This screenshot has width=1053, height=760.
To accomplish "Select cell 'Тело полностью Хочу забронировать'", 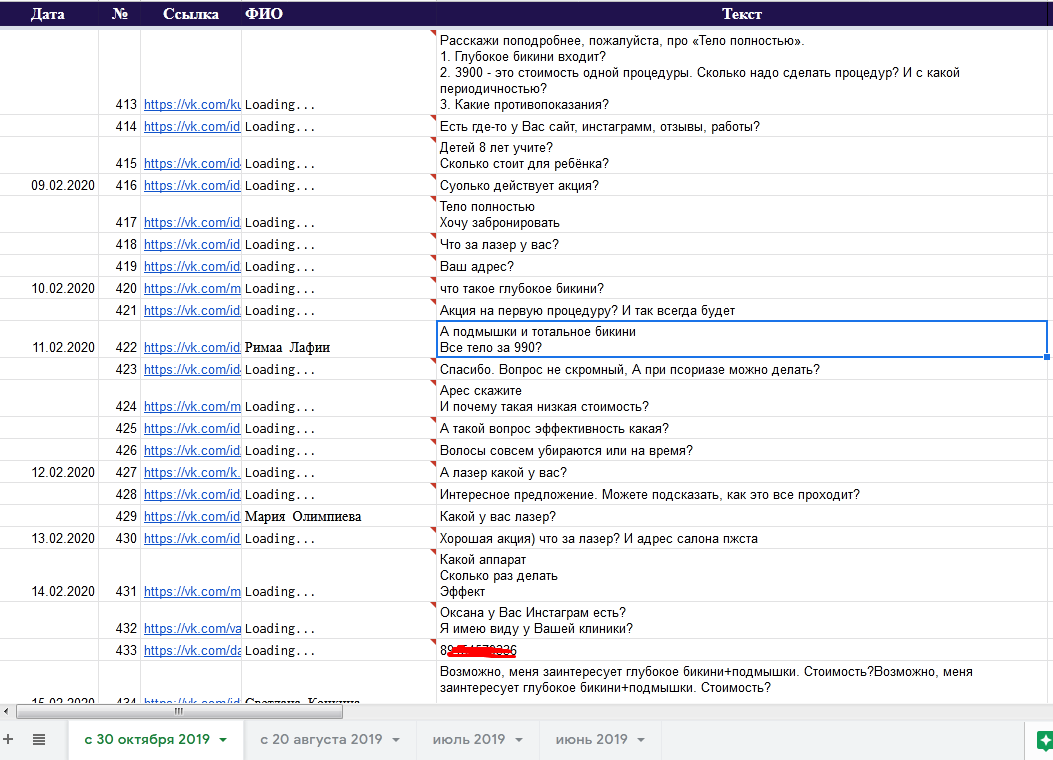I will coord(742,215).
